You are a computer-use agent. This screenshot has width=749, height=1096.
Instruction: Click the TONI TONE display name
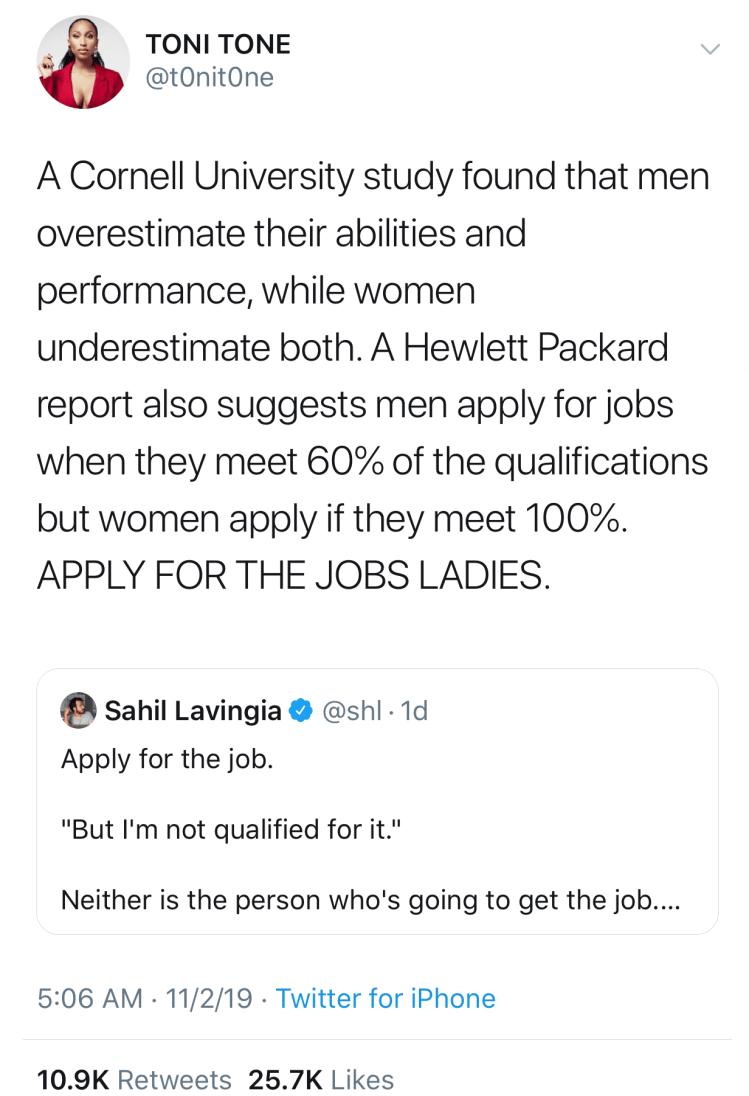218,44
